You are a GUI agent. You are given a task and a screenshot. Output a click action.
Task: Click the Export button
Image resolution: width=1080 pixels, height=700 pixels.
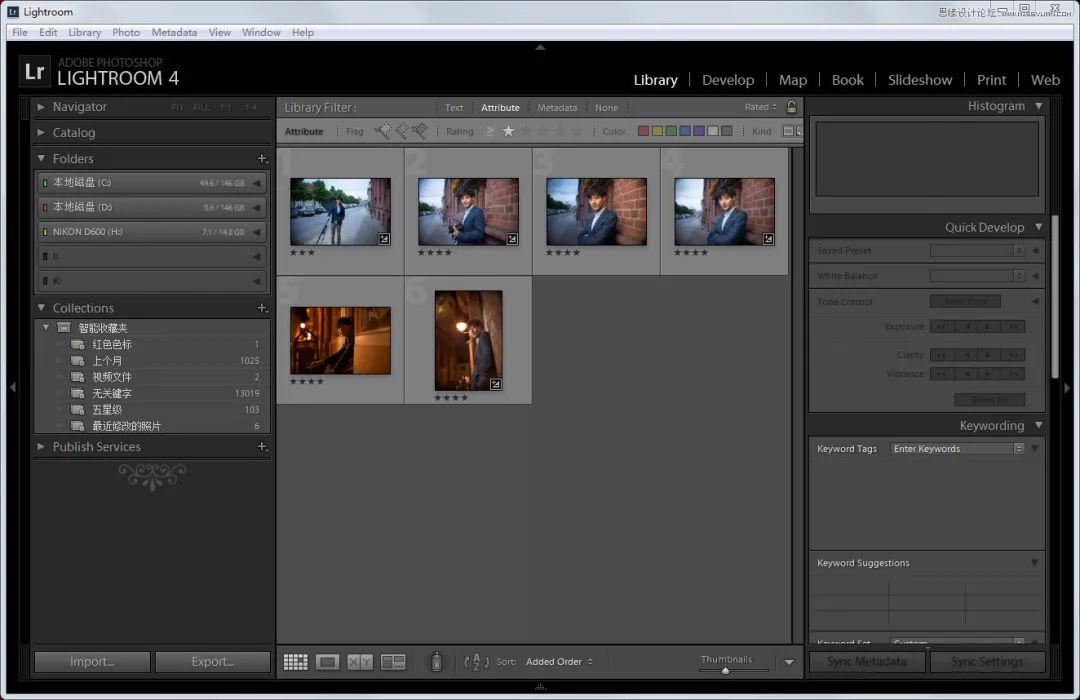point(213,661)
